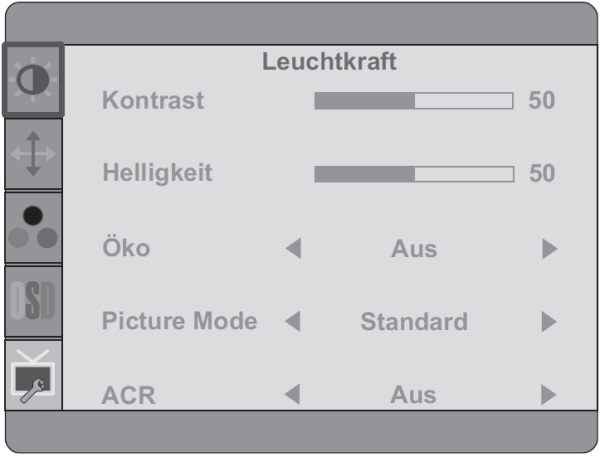Click left arrow for ACR
Screen dimensions: 600x457
point(292,395)
